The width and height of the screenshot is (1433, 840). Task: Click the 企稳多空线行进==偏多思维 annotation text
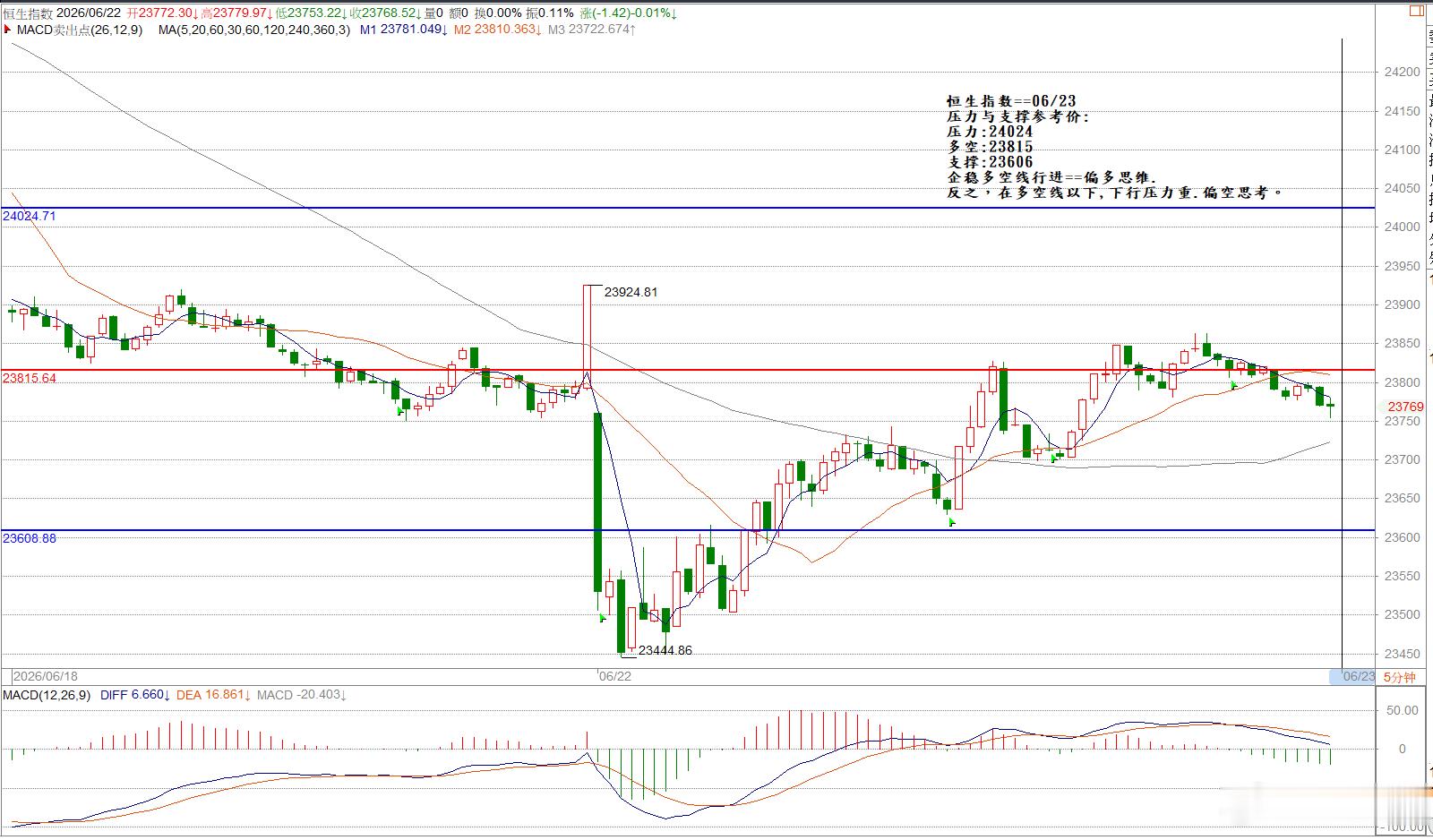tap(1051, 177)
